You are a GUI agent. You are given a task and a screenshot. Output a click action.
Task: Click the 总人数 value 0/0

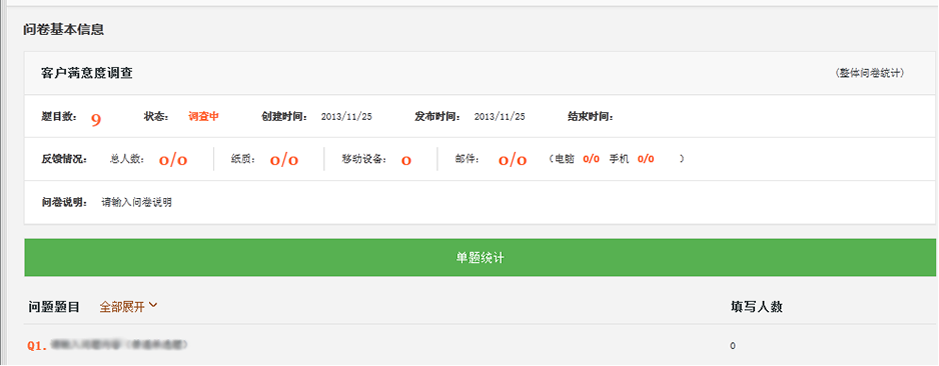click(173, 159)
